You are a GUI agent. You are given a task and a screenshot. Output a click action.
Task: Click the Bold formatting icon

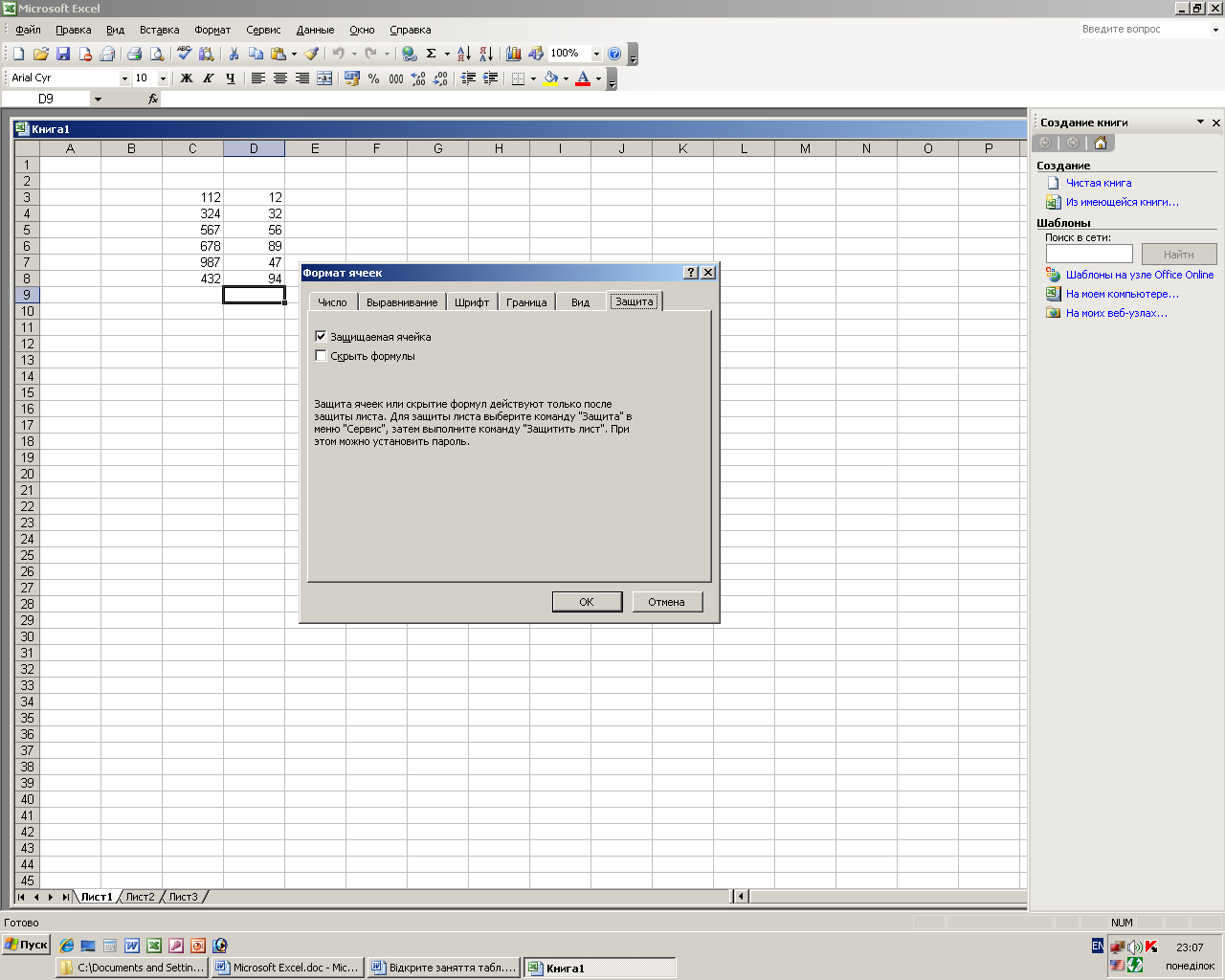coord(187,78)
